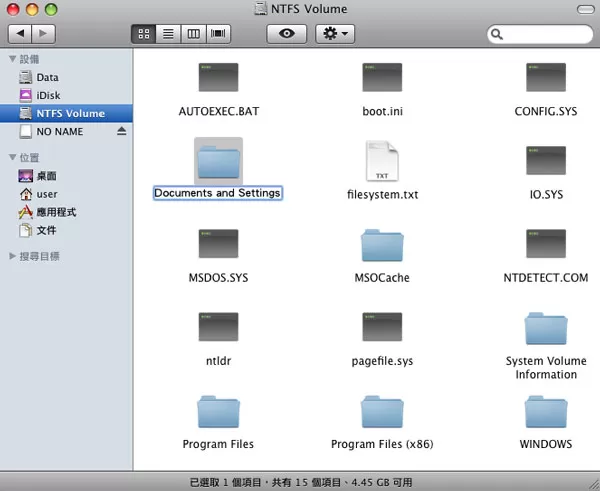Click the ntldr filename label

coord(218,361)
